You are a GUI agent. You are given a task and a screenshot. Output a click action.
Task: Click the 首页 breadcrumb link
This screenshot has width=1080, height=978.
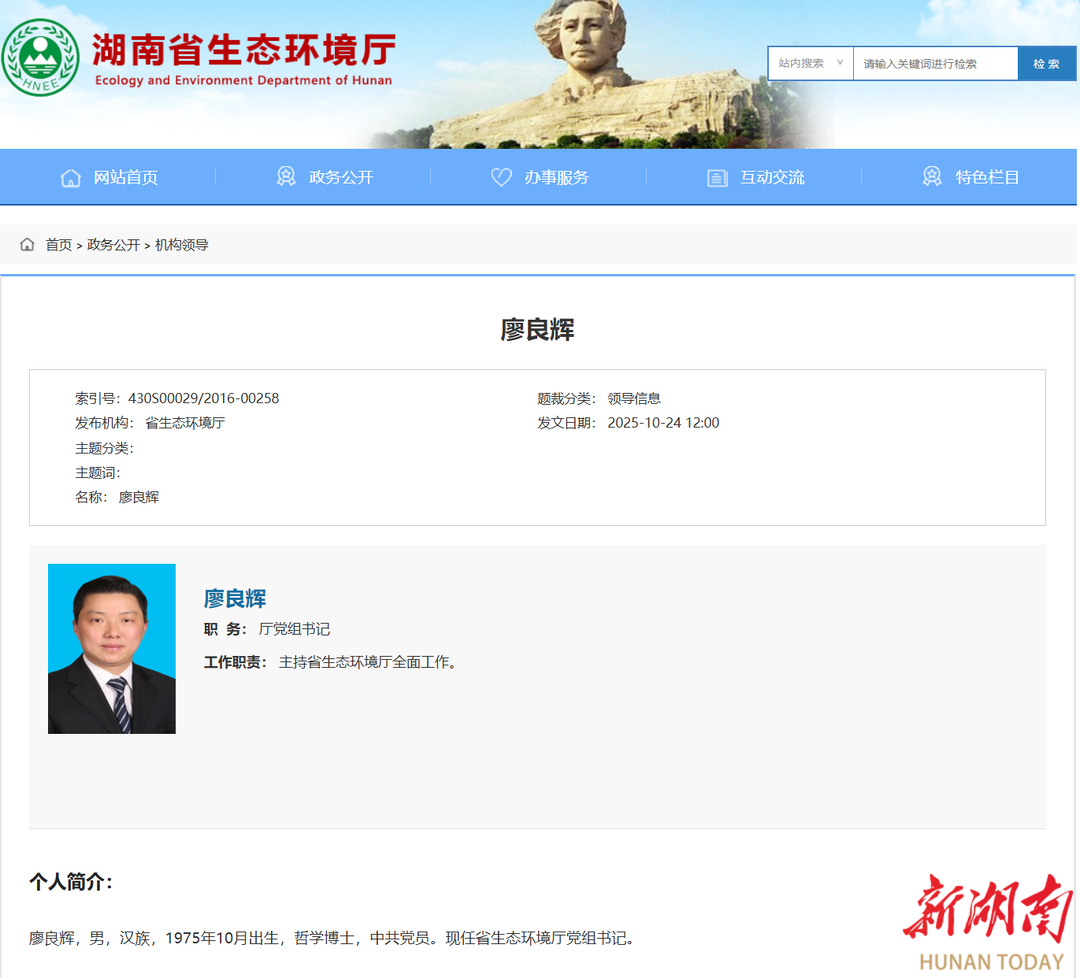point(58,245)
